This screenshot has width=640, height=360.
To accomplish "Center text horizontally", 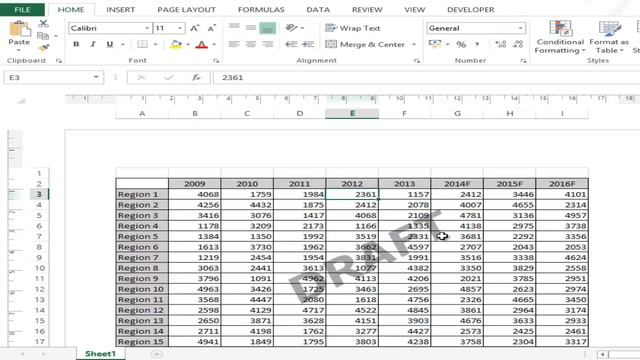I will [251, 44].
